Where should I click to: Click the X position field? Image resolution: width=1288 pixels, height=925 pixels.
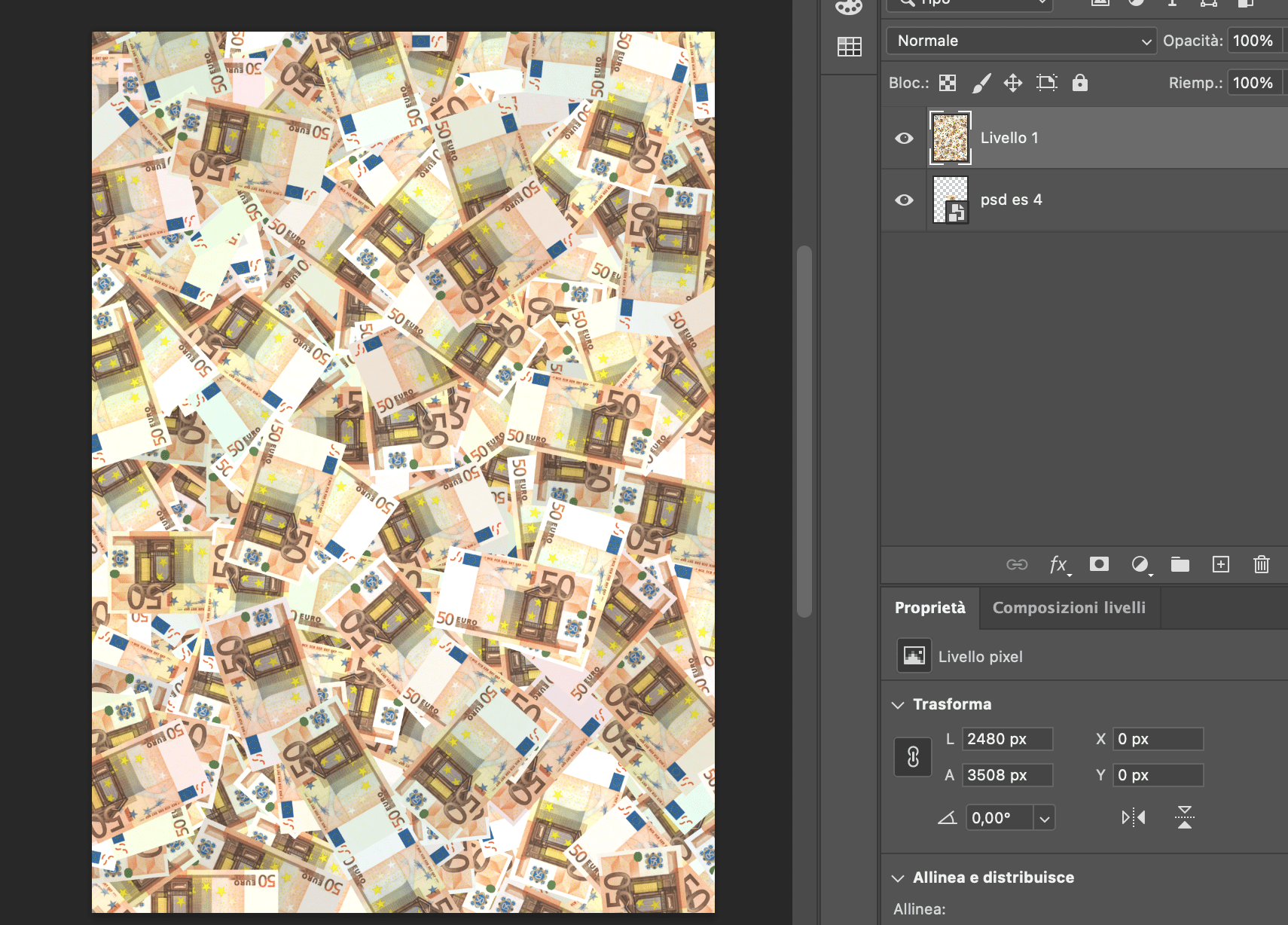click(x=1158, y=739)
